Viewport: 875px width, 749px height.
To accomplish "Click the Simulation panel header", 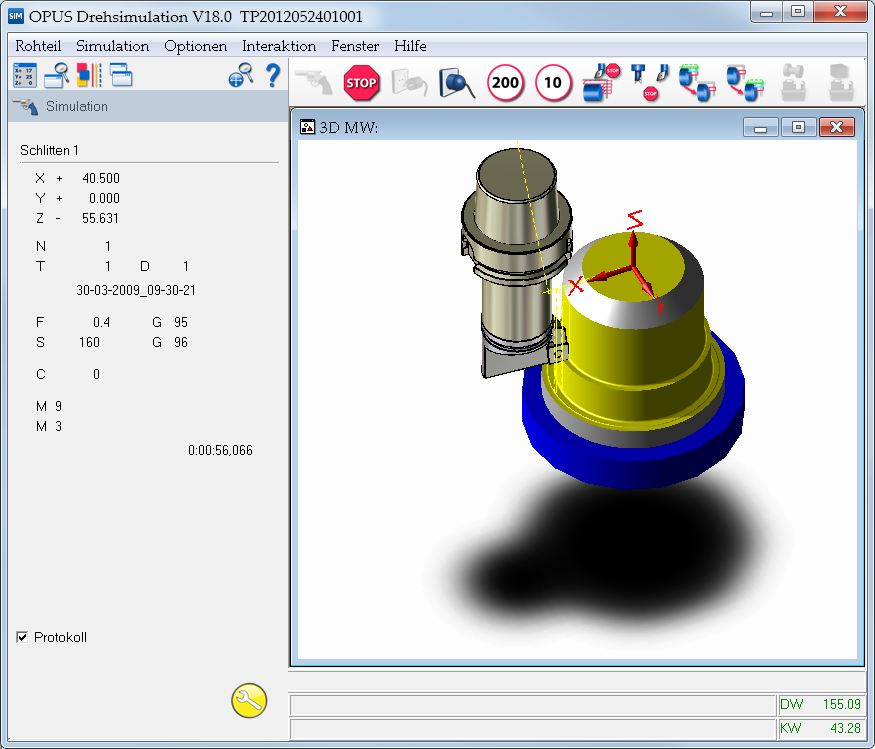I will 148,106.
